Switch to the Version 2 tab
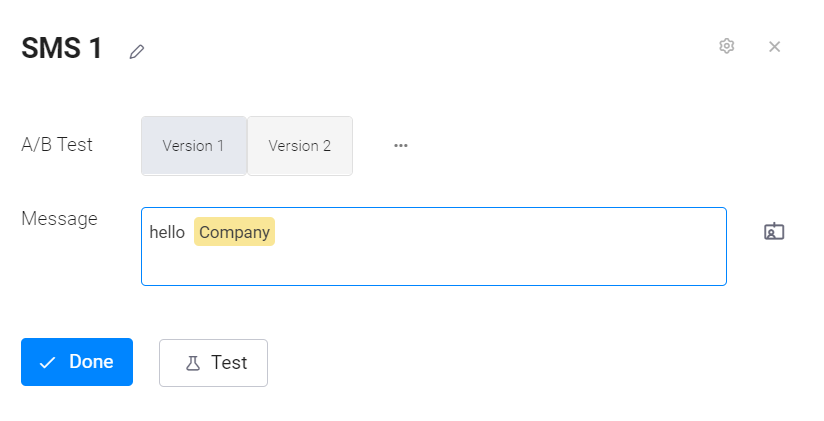 coord(300,146)
